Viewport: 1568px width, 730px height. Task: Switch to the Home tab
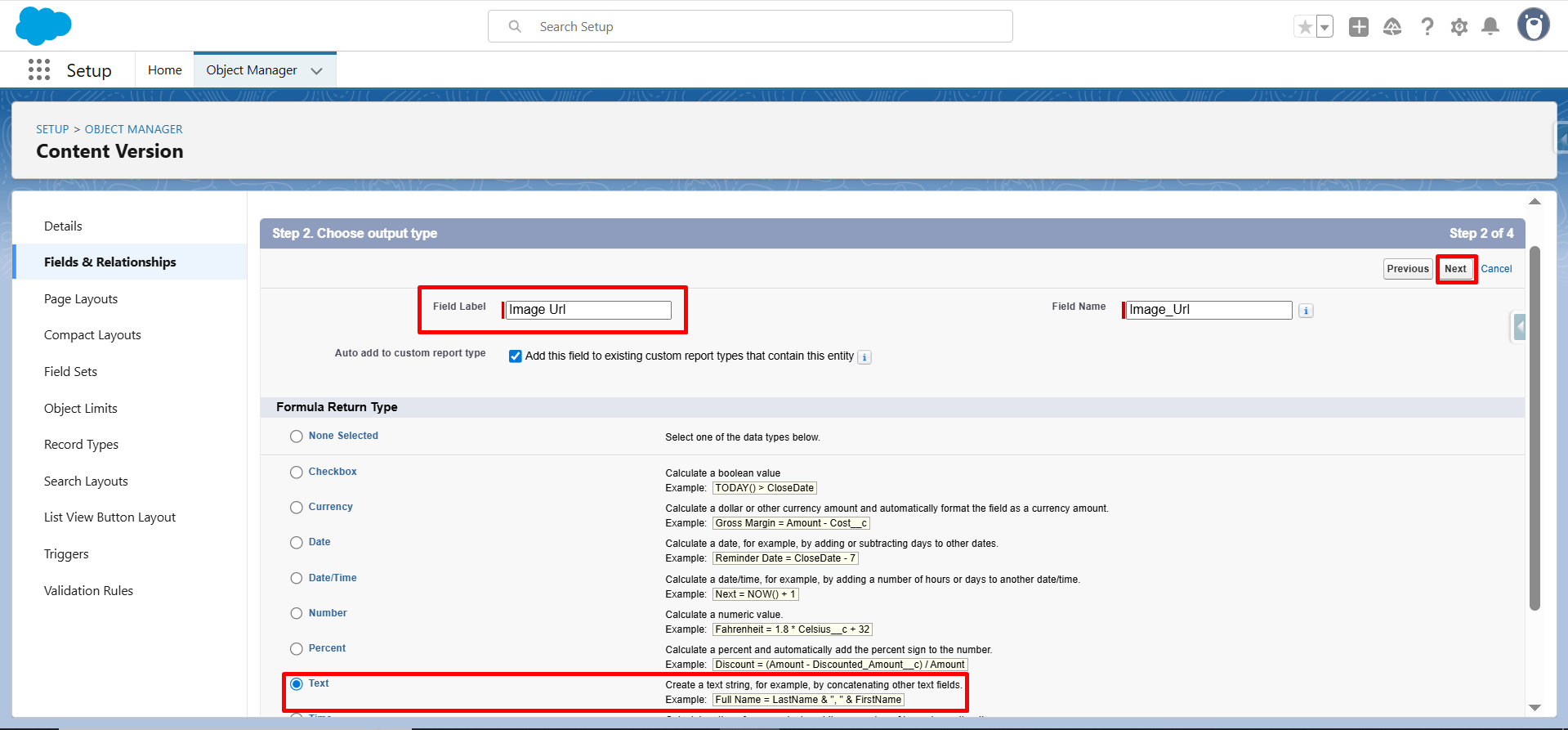pos(164,70)
